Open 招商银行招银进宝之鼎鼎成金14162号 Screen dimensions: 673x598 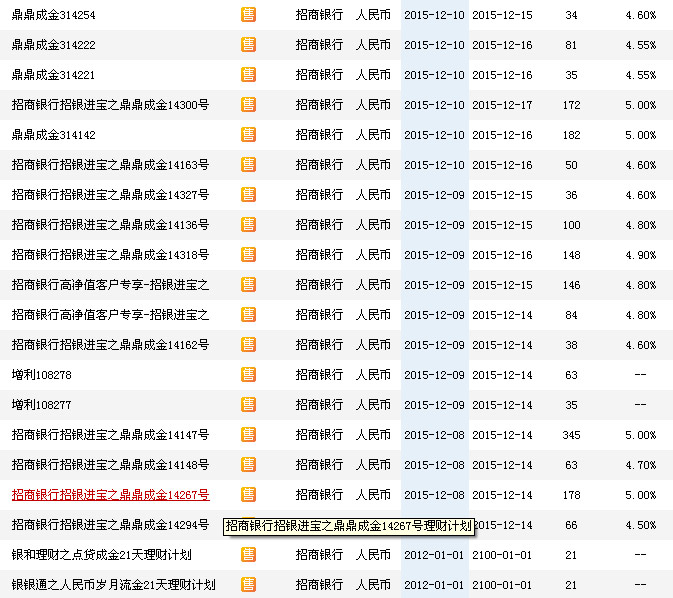[x=110, y=345]
